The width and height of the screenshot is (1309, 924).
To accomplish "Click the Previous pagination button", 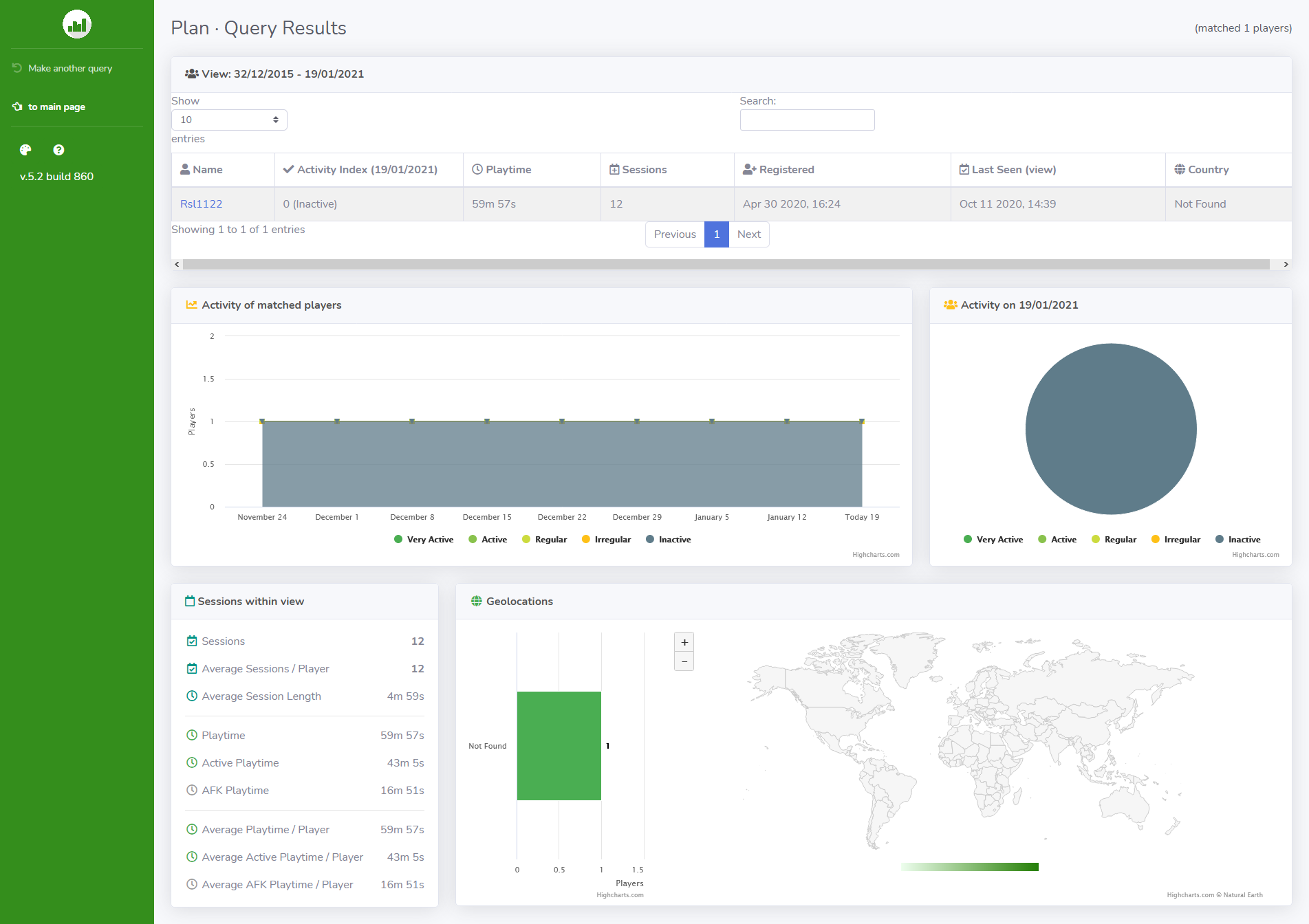I will click(675, 234).
